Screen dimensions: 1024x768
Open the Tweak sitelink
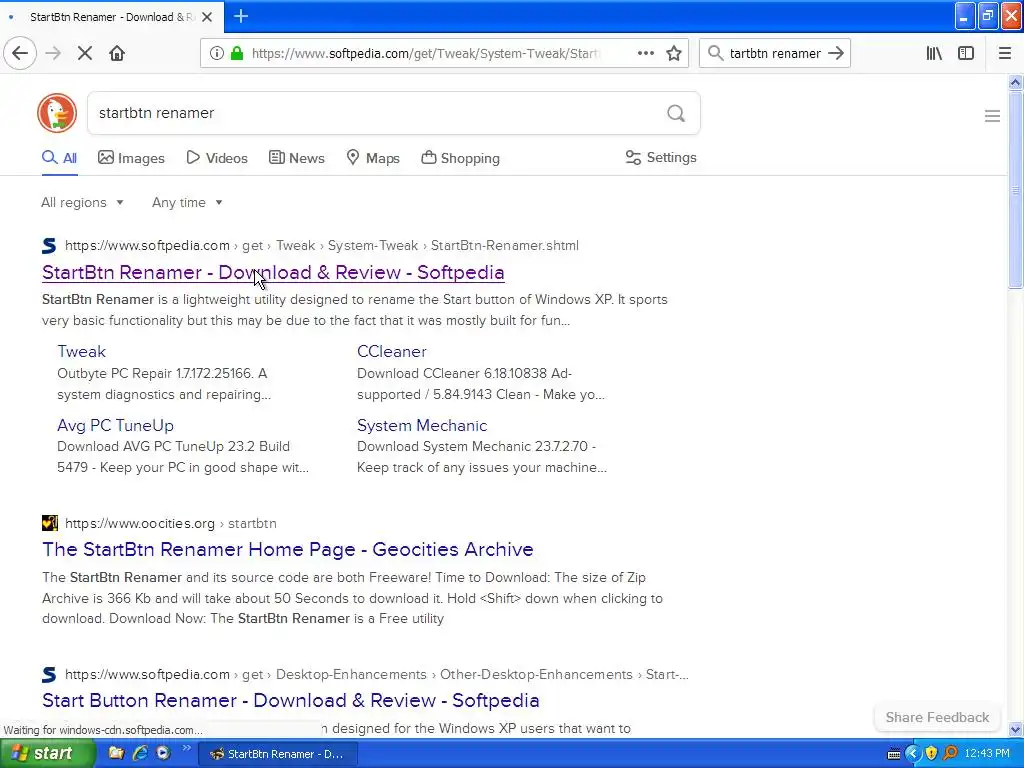(x=82, y=351)
